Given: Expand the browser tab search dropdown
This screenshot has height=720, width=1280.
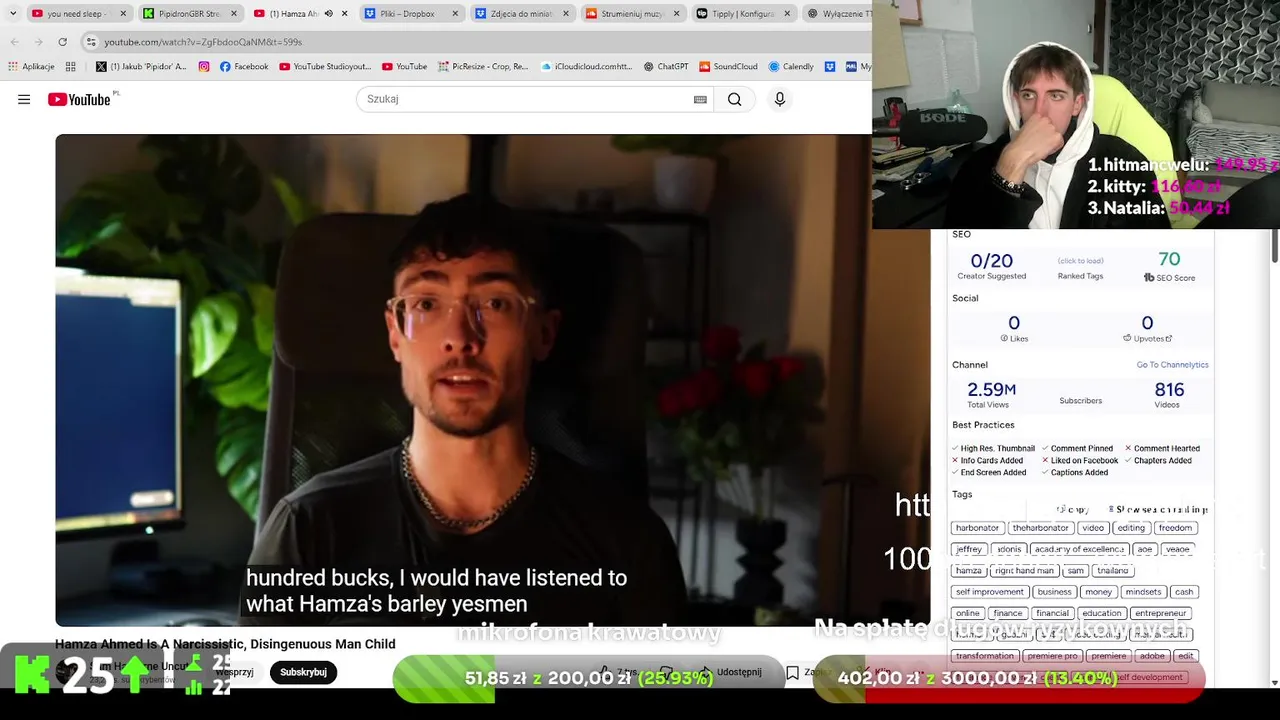Looking at the screenshot, I should coord(12,14).
